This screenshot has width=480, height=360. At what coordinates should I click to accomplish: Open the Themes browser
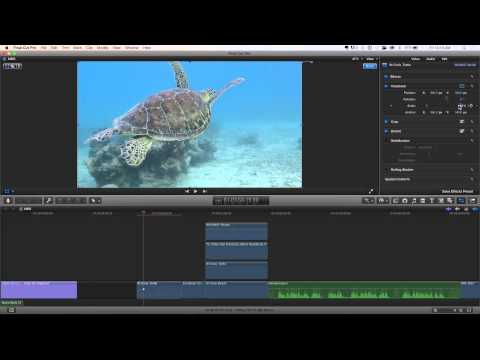tap(450, 200)
